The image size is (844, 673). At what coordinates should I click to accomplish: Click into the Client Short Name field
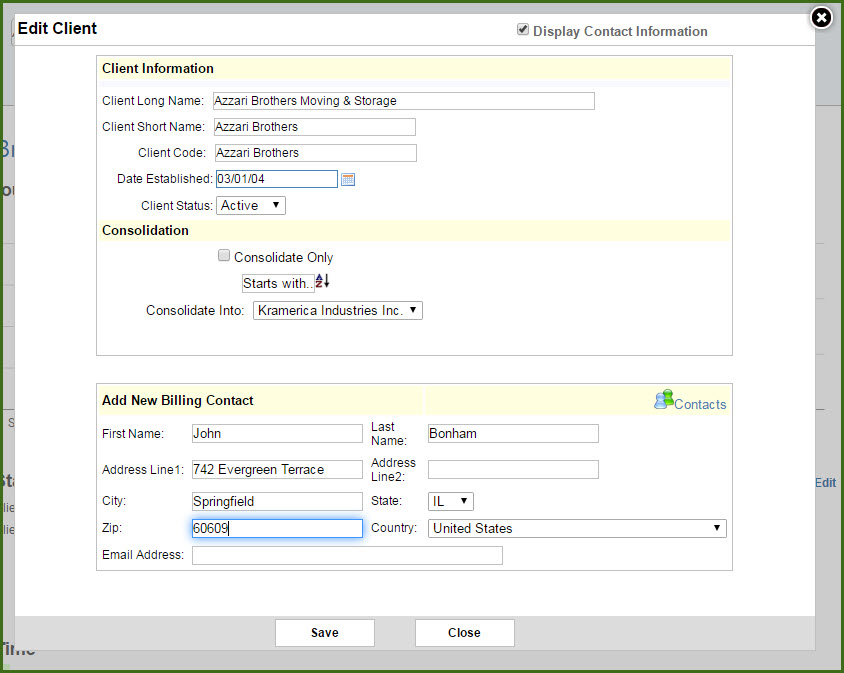(314, 127)
